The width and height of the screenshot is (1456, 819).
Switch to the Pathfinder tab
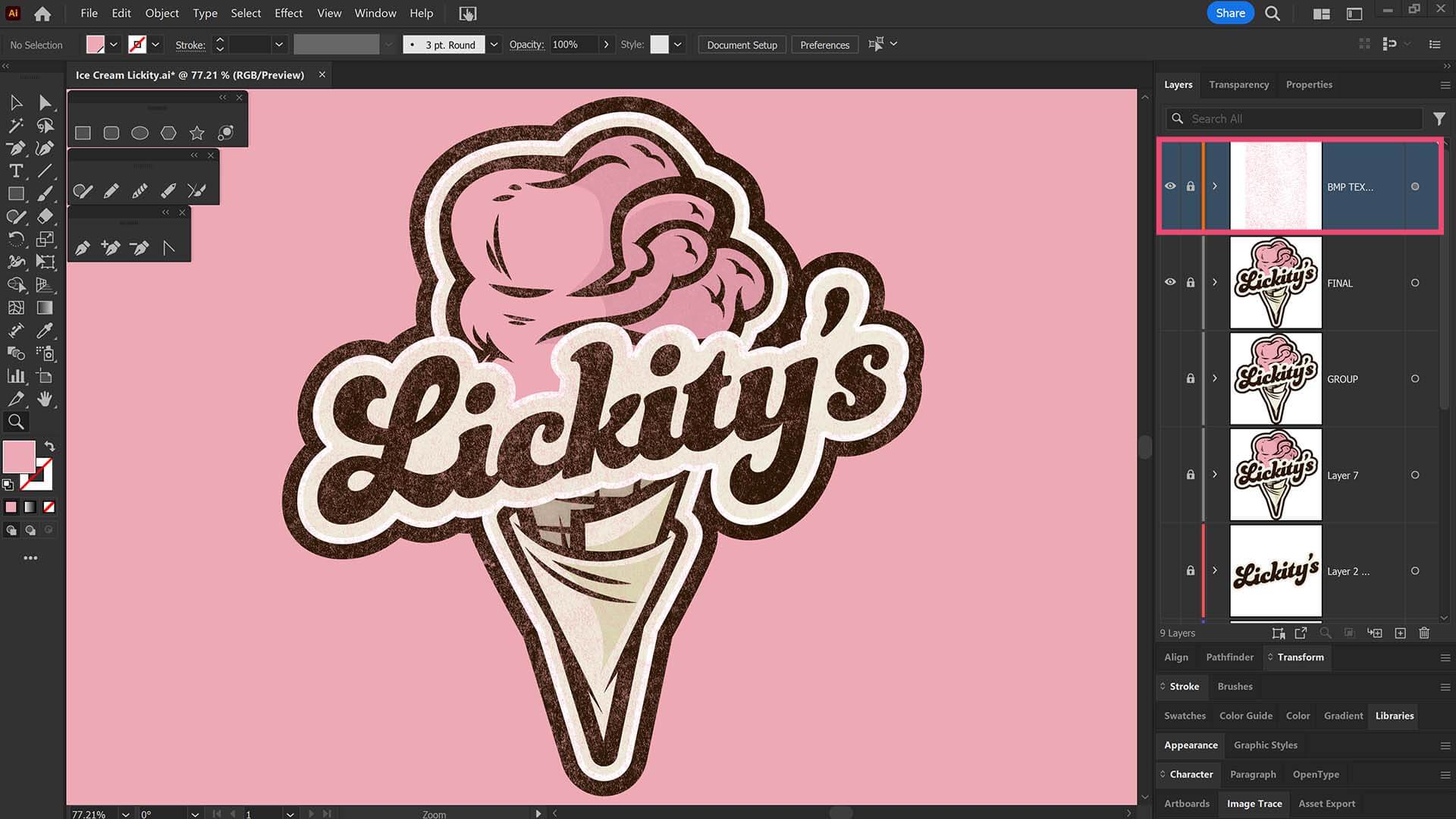tap(1229, 657)
